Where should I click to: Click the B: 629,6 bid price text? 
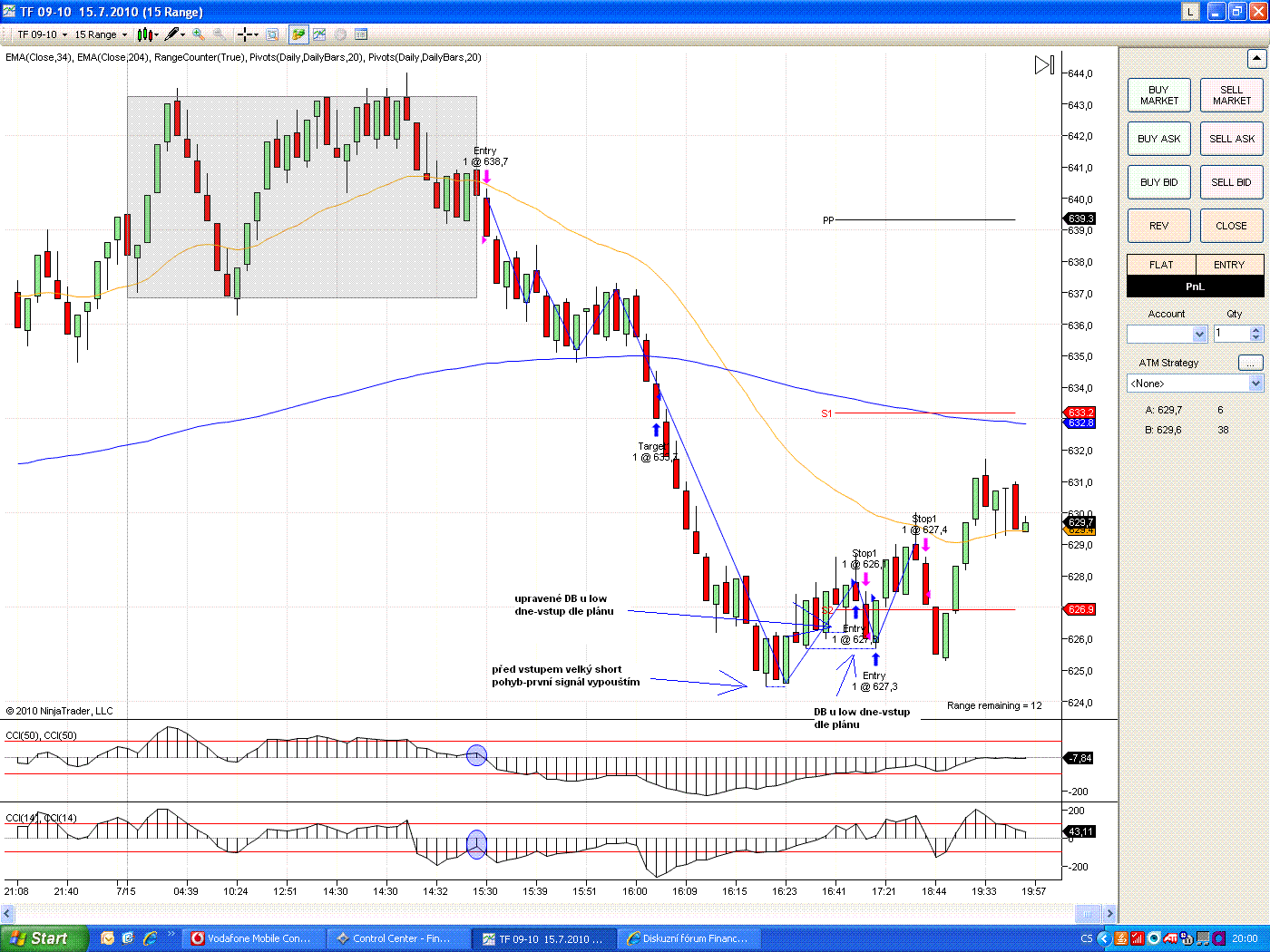1164,430
